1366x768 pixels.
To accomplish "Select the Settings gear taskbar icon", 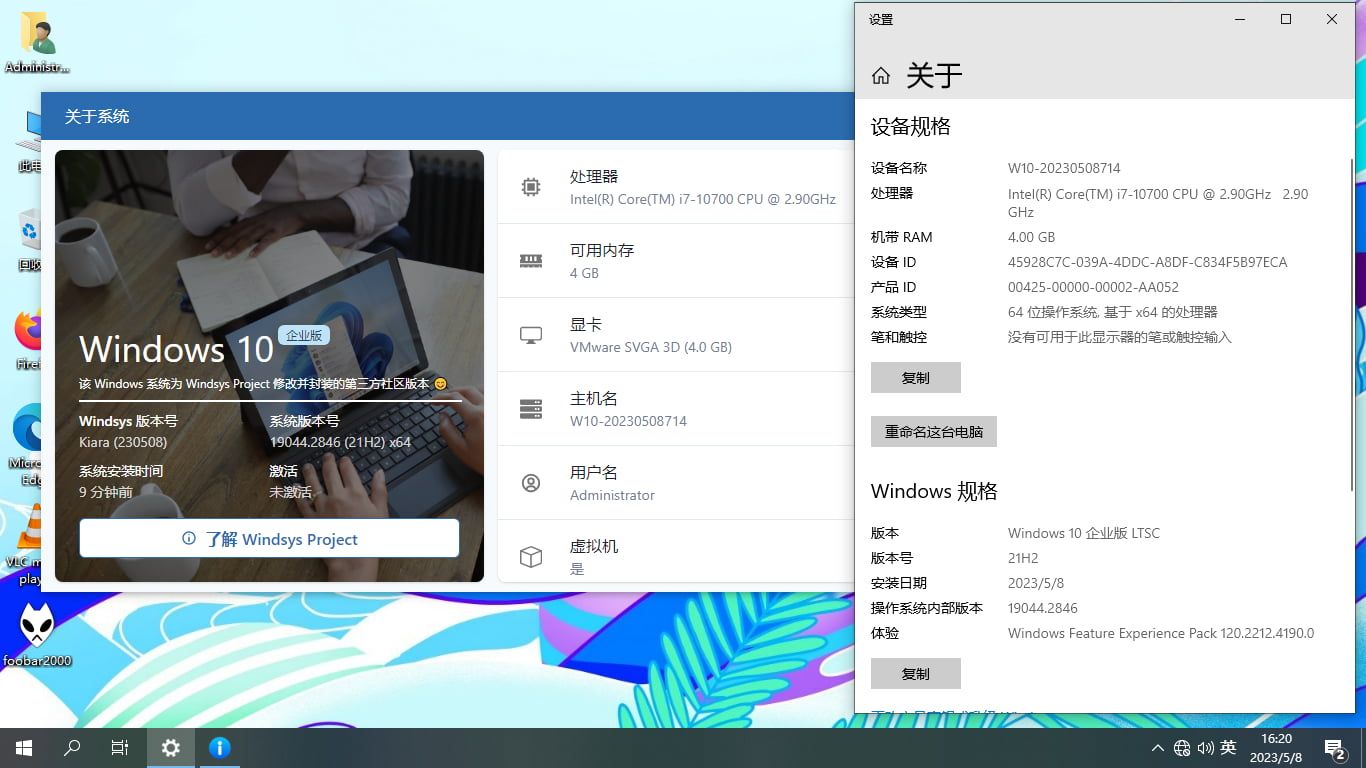I will (x=171, y=747).
